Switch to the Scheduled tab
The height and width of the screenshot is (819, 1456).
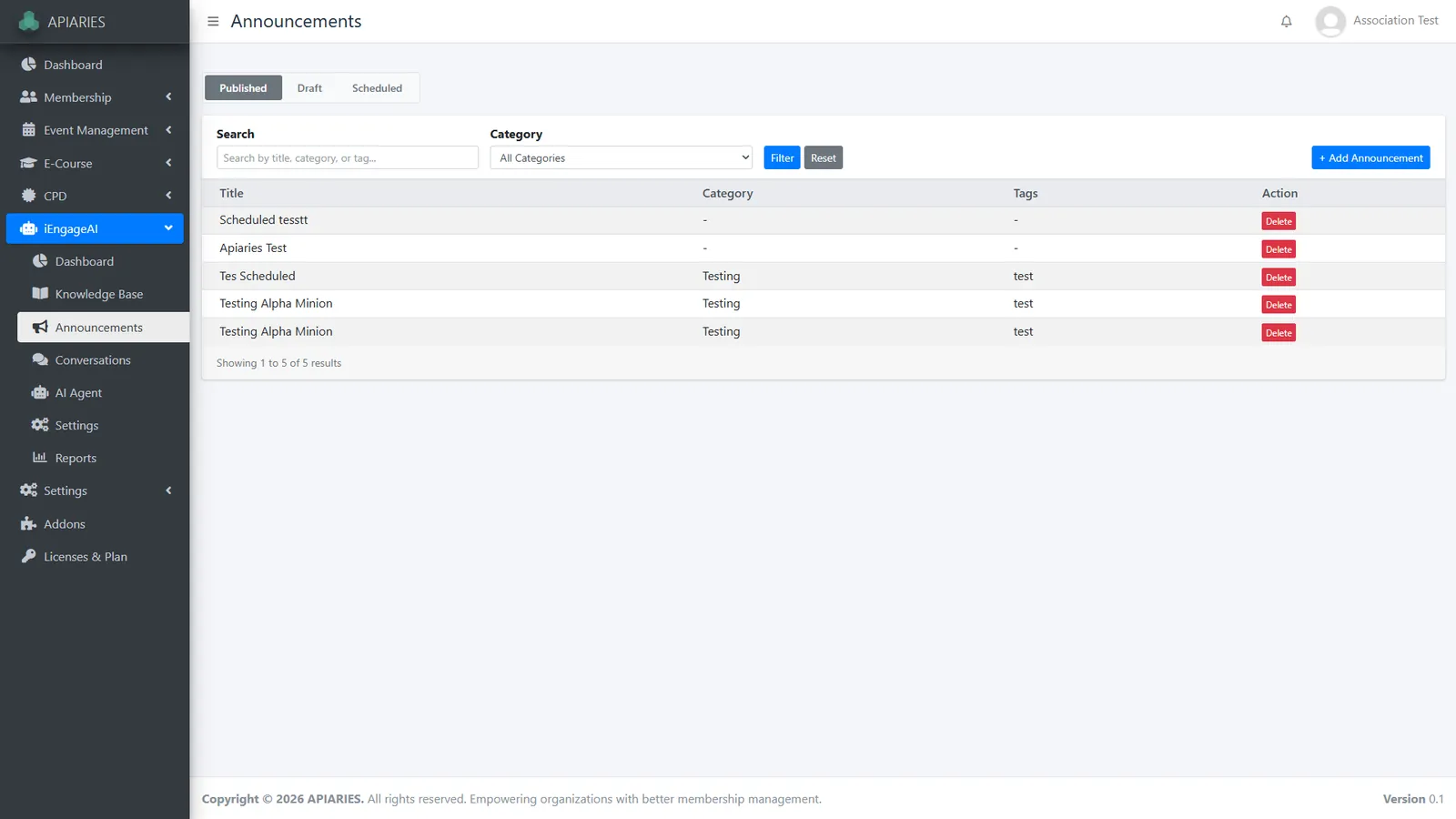click(377, 88)
